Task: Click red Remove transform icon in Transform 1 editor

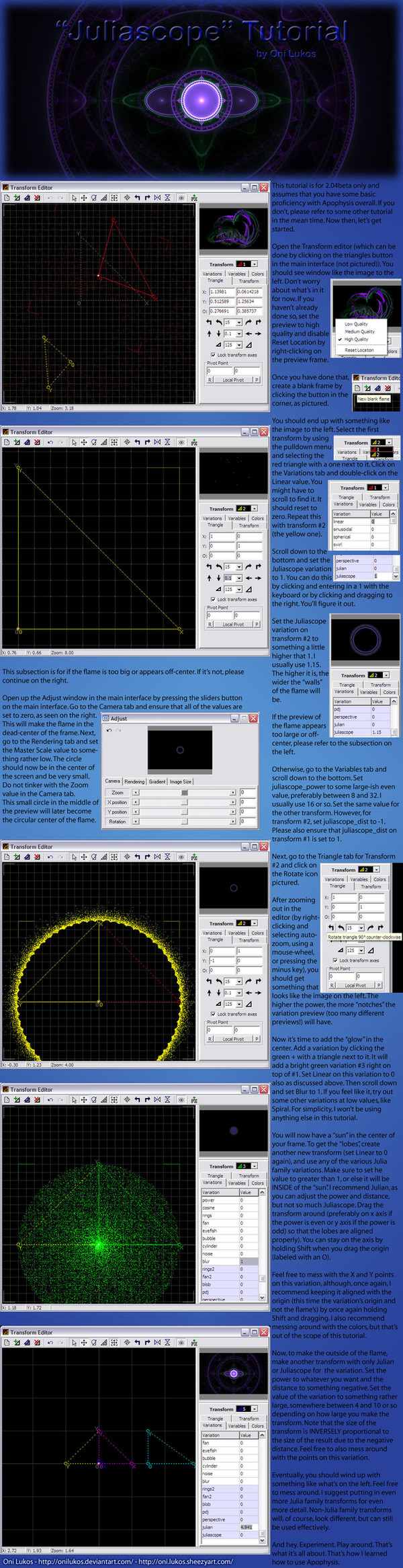Action: [36, 197]
